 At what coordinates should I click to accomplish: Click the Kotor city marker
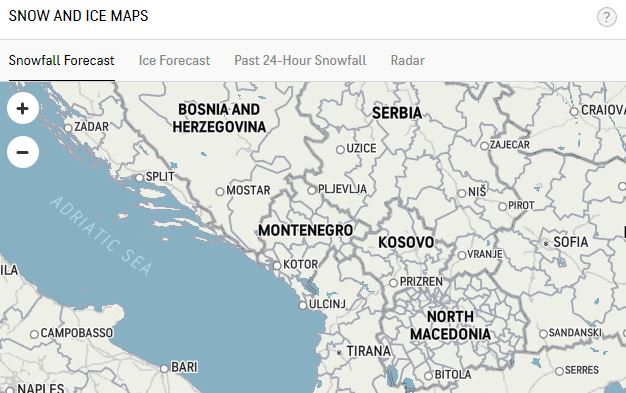coord(277,266)
